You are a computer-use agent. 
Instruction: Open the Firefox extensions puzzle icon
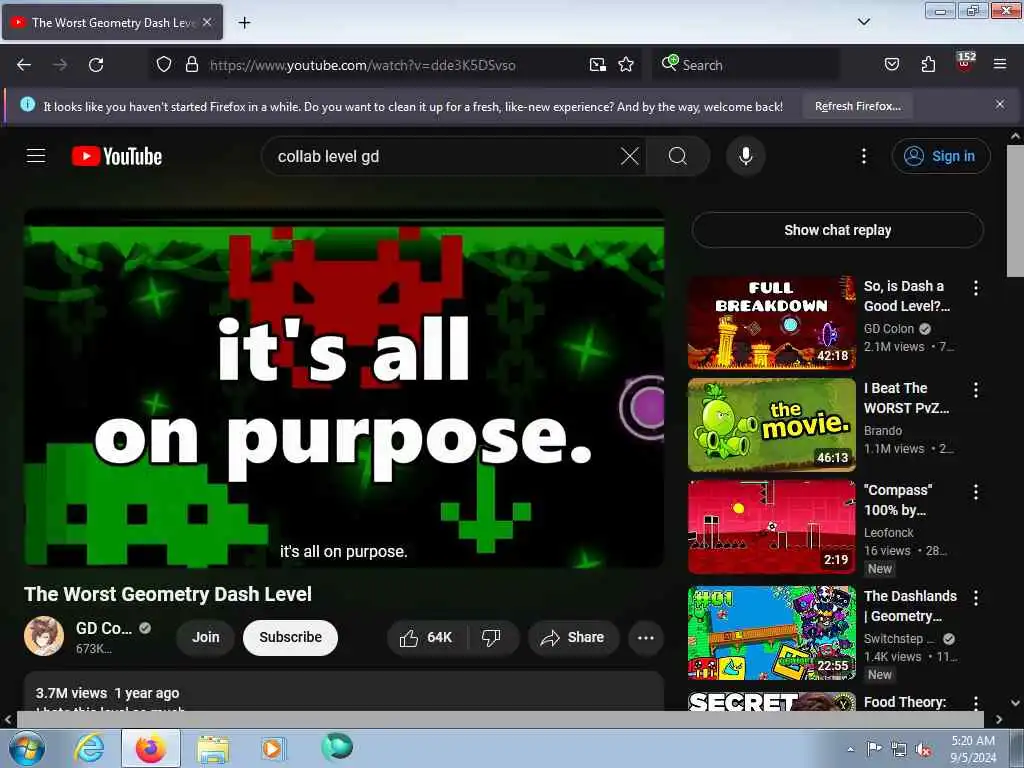(928, 64)
